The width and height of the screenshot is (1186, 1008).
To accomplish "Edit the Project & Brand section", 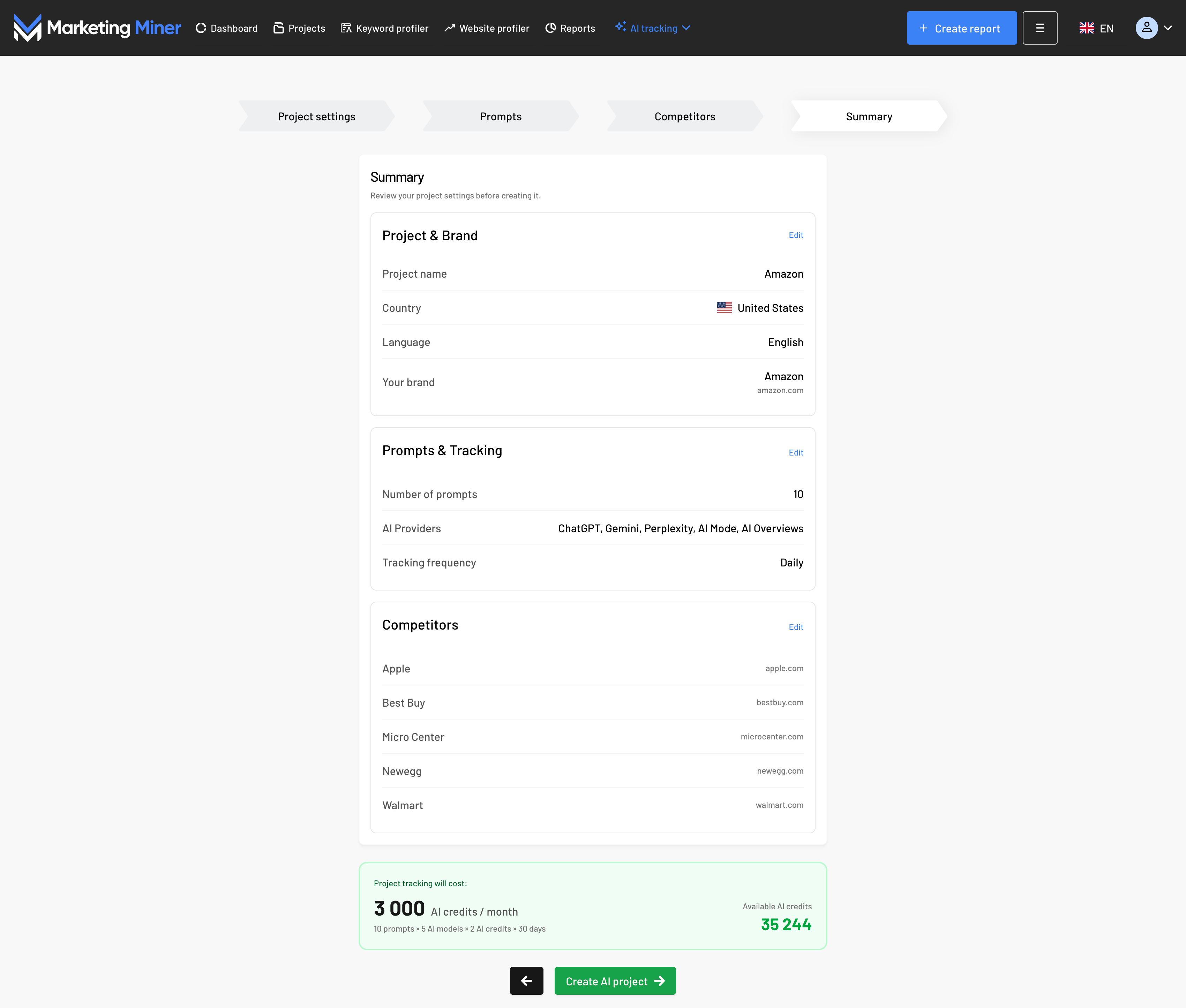I will coord(795,235).
